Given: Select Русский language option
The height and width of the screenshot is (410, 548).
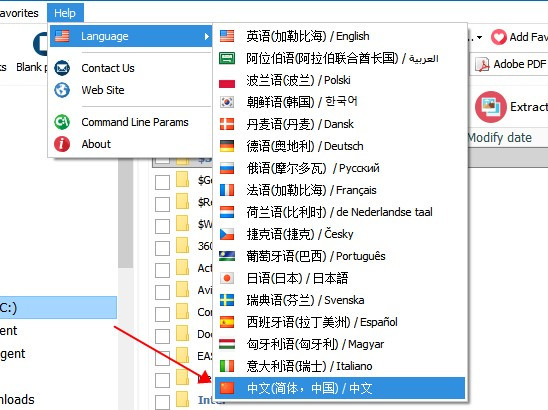Looking at the screenshot, I should coord(340,168).
